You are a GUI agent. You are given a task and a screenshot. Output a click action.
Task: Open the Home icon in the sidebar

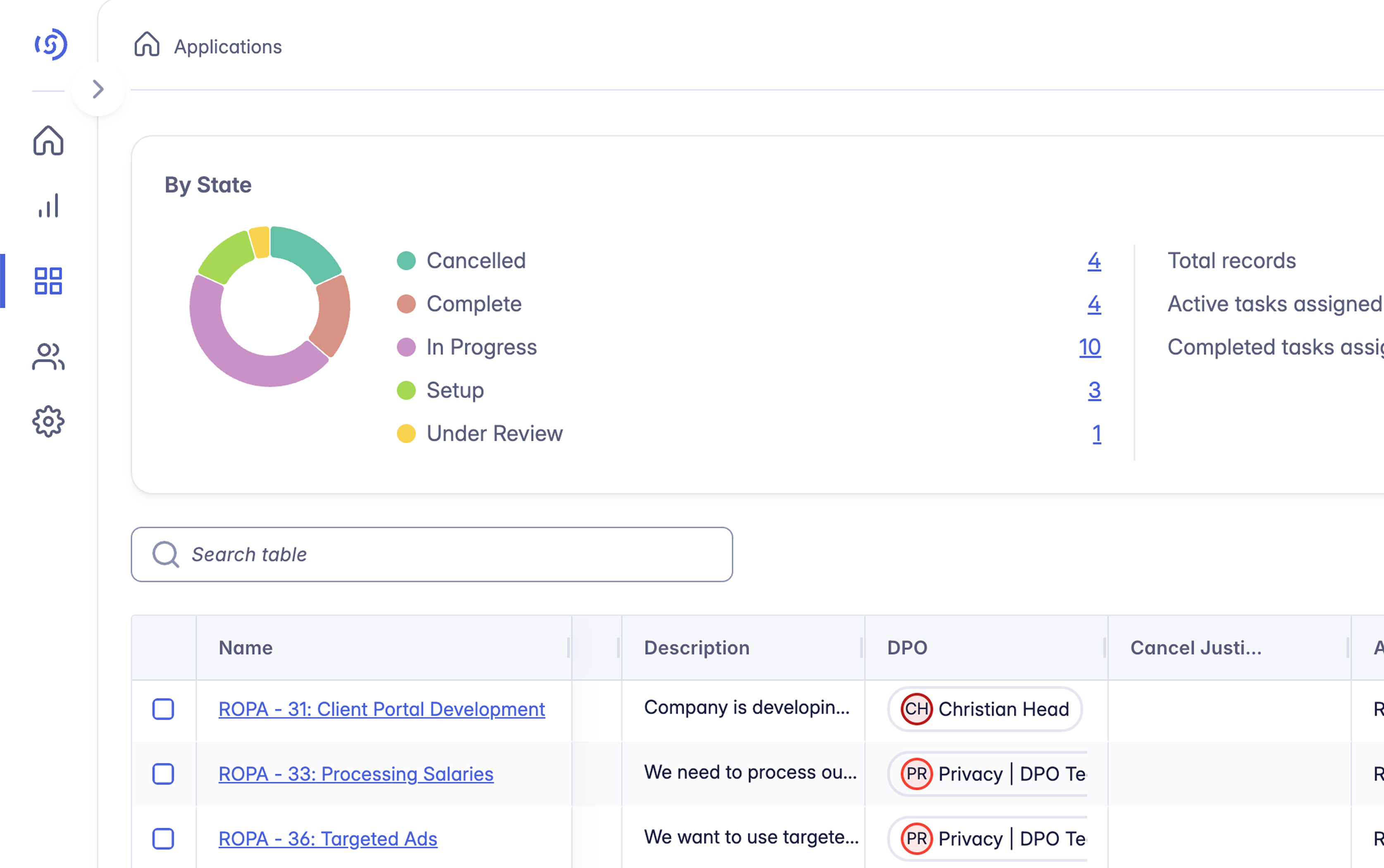(48, 142)
